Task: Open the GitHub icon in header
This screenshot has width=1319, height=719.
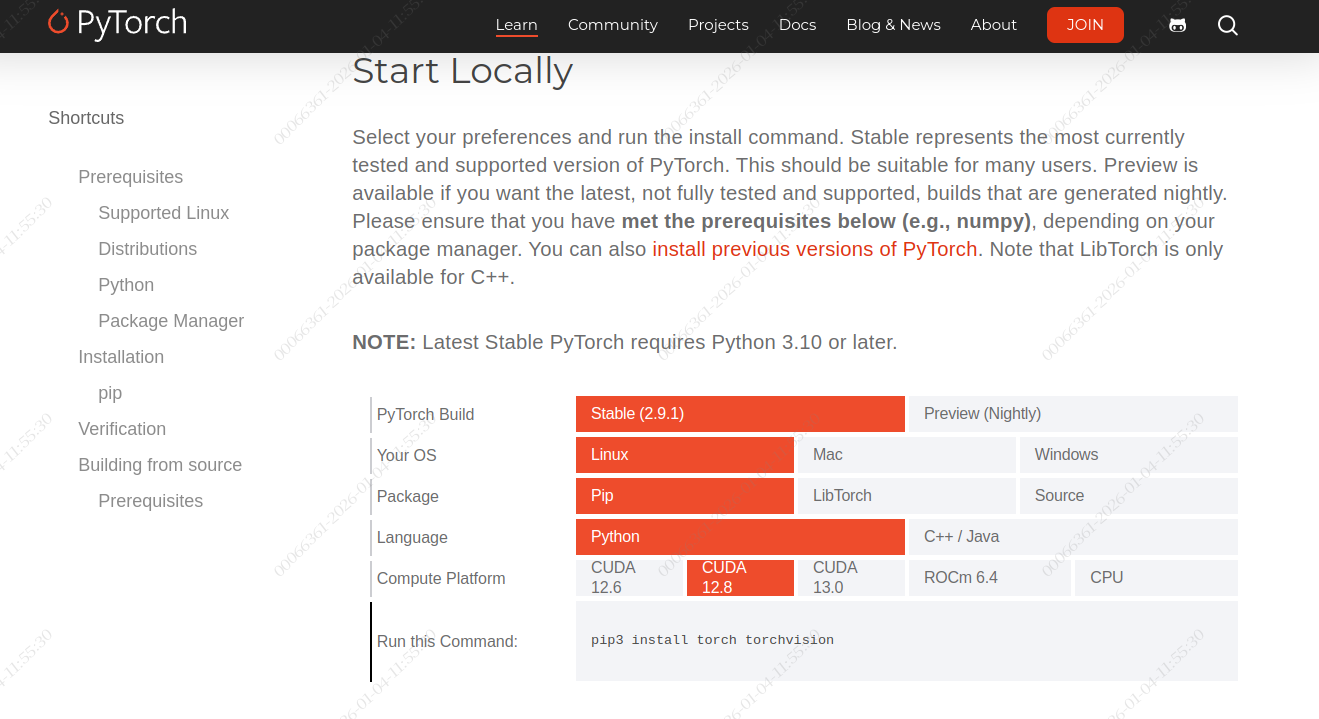Action: [1178, 25]
